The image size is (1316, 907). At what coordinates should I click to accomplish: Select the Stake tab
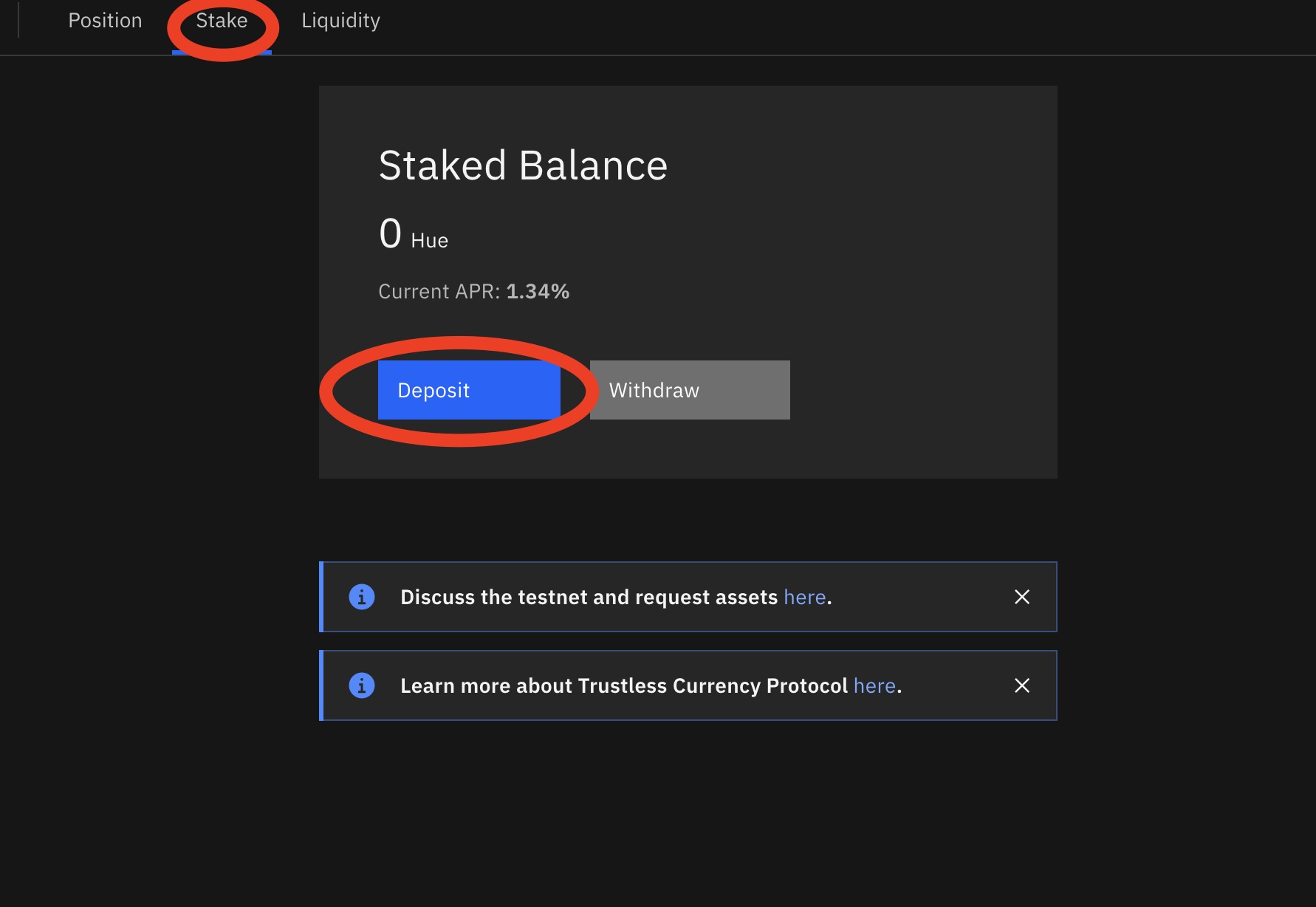[x=222, y=21]
